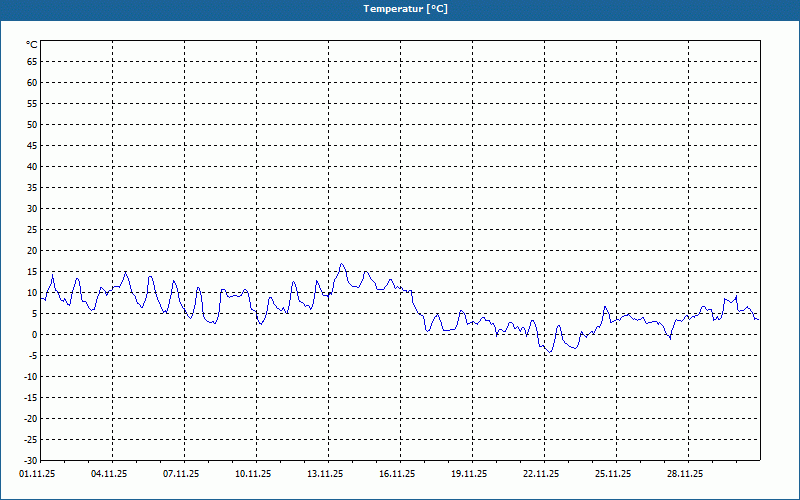The width and height of the screenshot is (800, 500).
Task: Click the 50 value on the y-axis
Action: tap(32, 124)
